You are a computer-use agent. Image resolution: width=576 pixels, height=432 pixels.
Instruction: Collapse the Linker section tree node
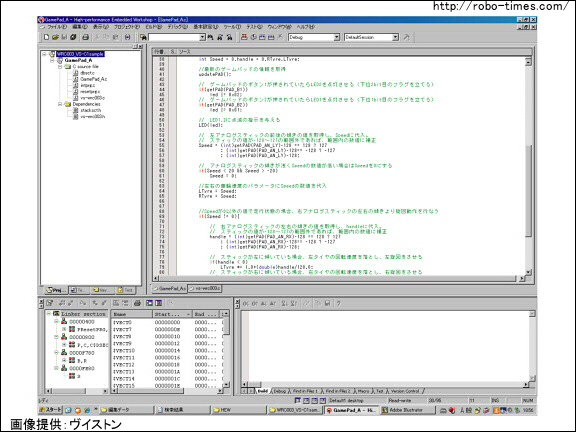tap(48, 314)
